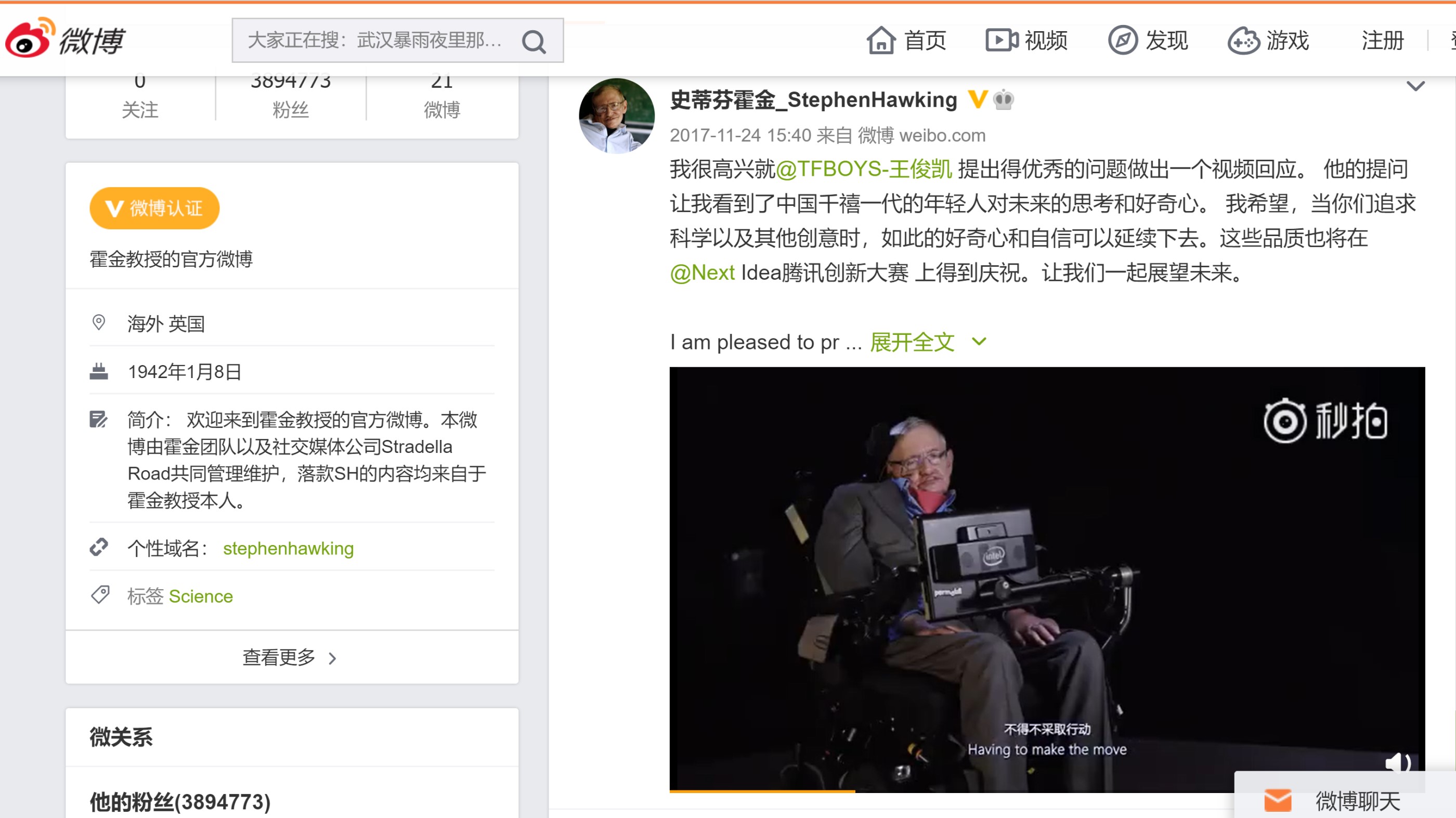Viewport: 1456px width, 818px height.
Task: Expand full post text (展开全文)
Action: [x=912, y=342]
